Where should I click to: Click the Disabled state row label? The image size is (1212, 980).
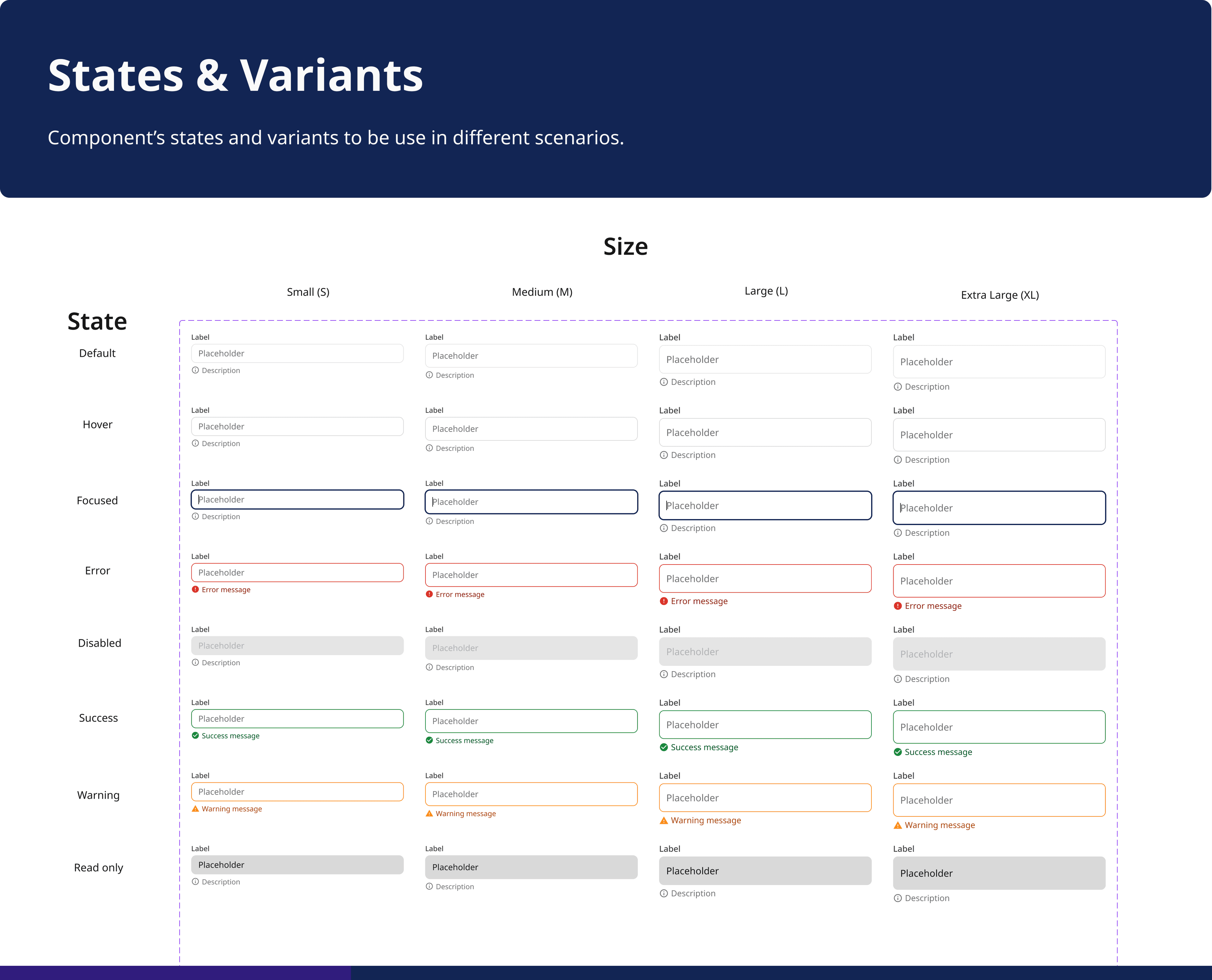coord(99,643)
